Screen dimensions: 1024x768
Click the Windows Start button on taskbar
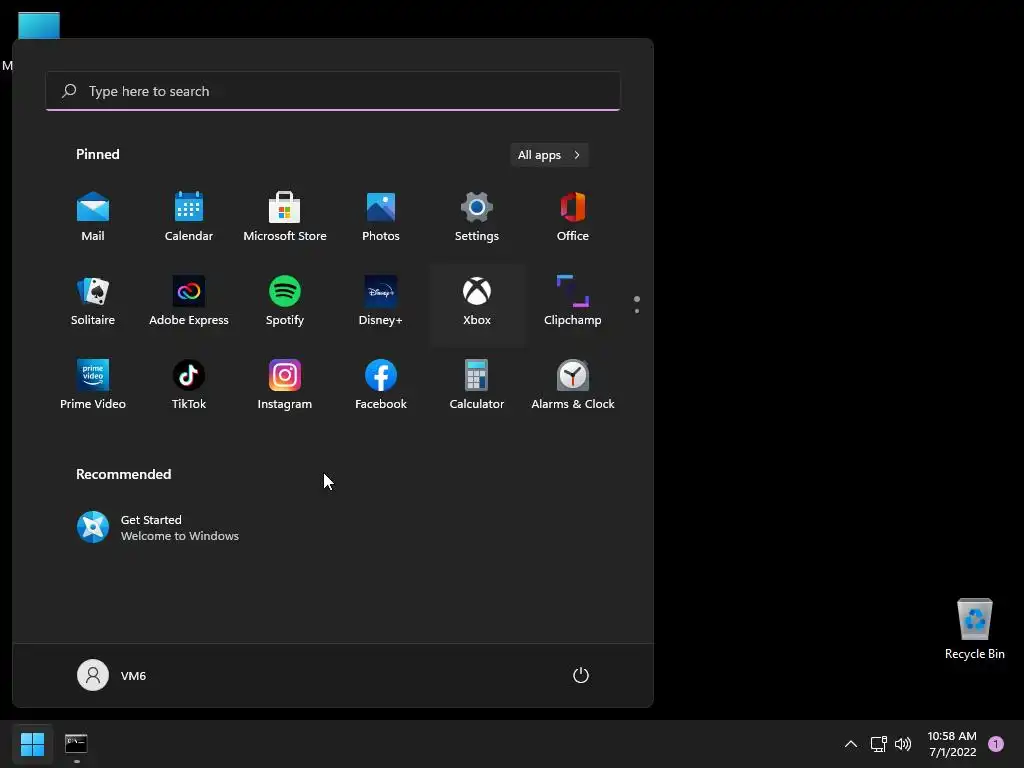(x=32, y=743)
